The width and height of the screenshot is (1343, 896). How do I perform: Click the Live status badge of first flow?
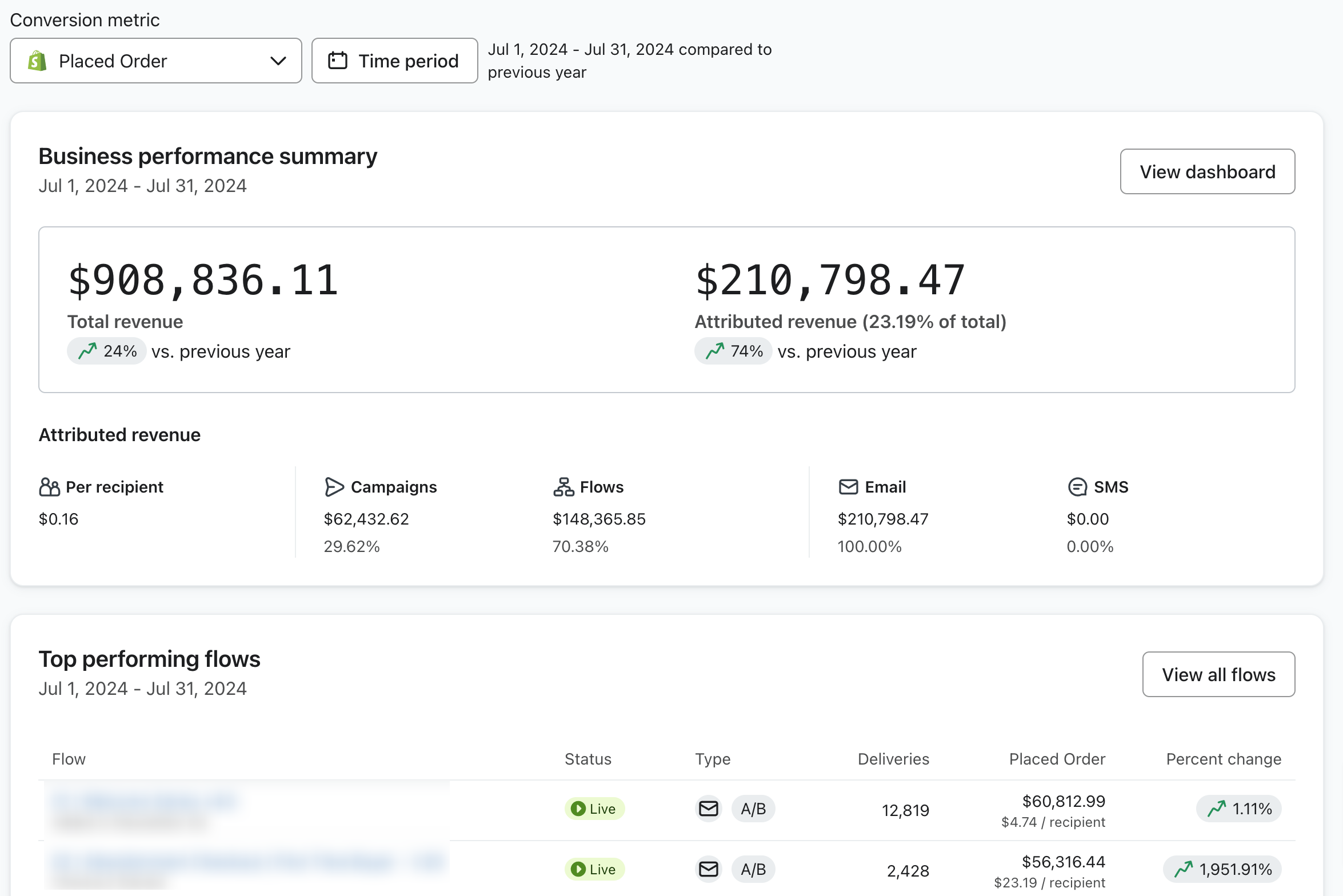click(594, 809)
